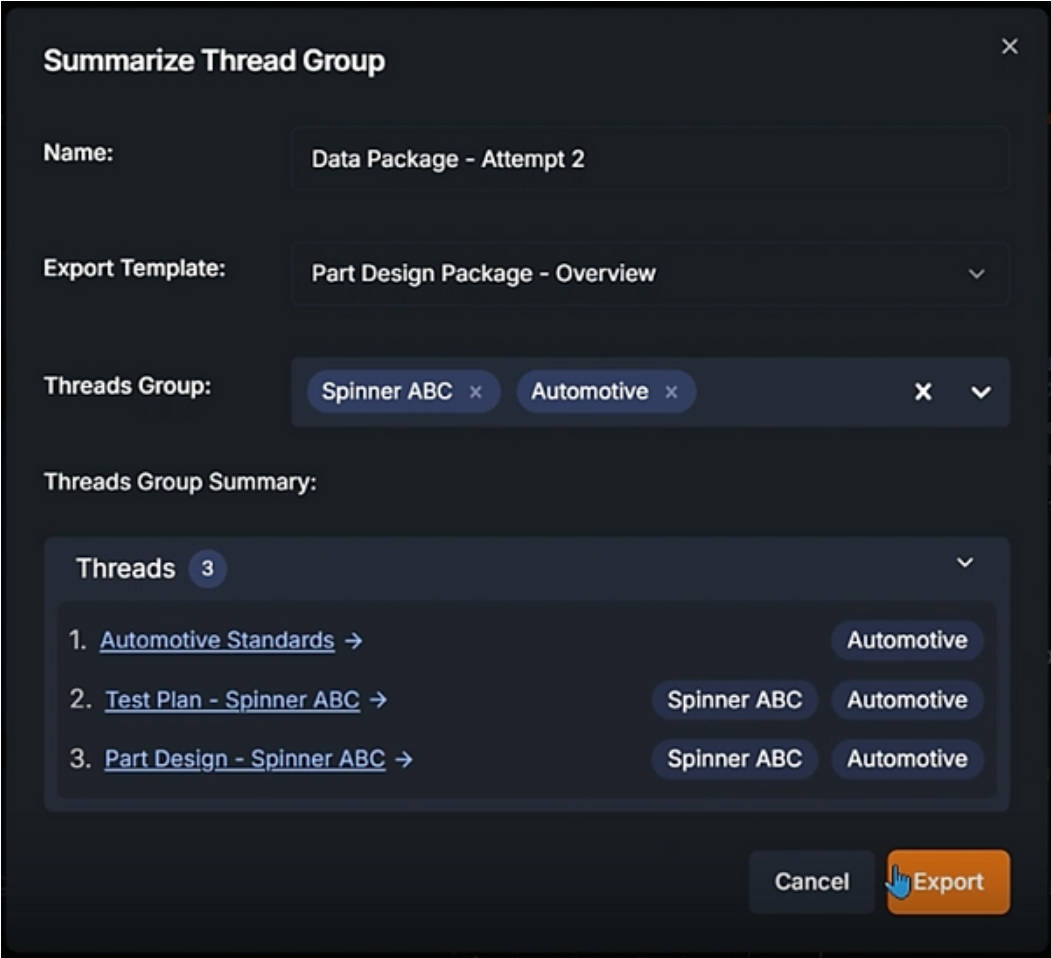This screenshot has height=958, width=1051.
Task: Remove the Spinner ABC tag chip
Action: point(476,392)
